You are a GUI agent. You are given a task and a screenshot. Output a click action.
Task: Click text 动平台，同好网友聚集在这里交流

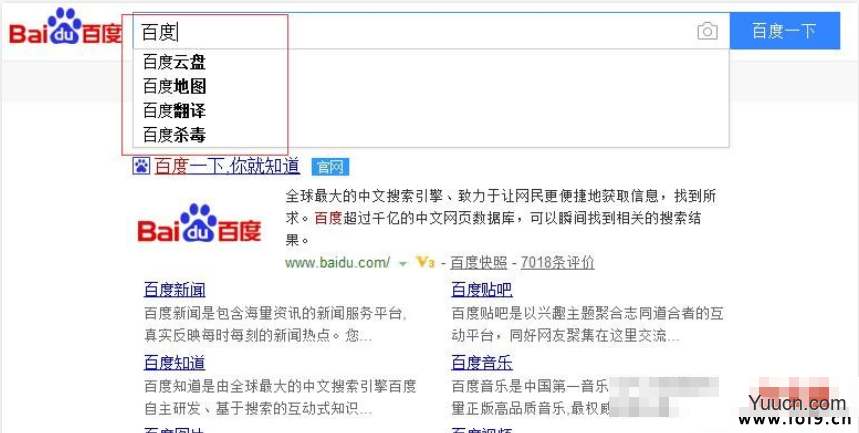click(x=558, y=335)
